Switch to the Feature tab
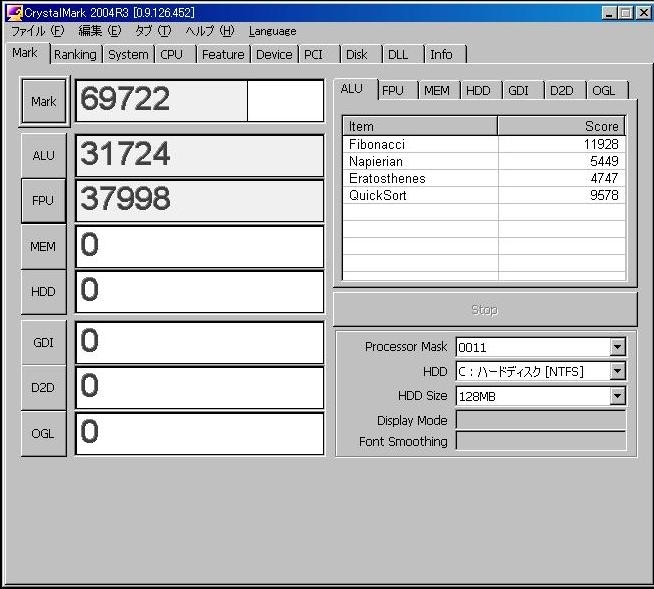Screen dimensions: 654x589 coord(223,54)
